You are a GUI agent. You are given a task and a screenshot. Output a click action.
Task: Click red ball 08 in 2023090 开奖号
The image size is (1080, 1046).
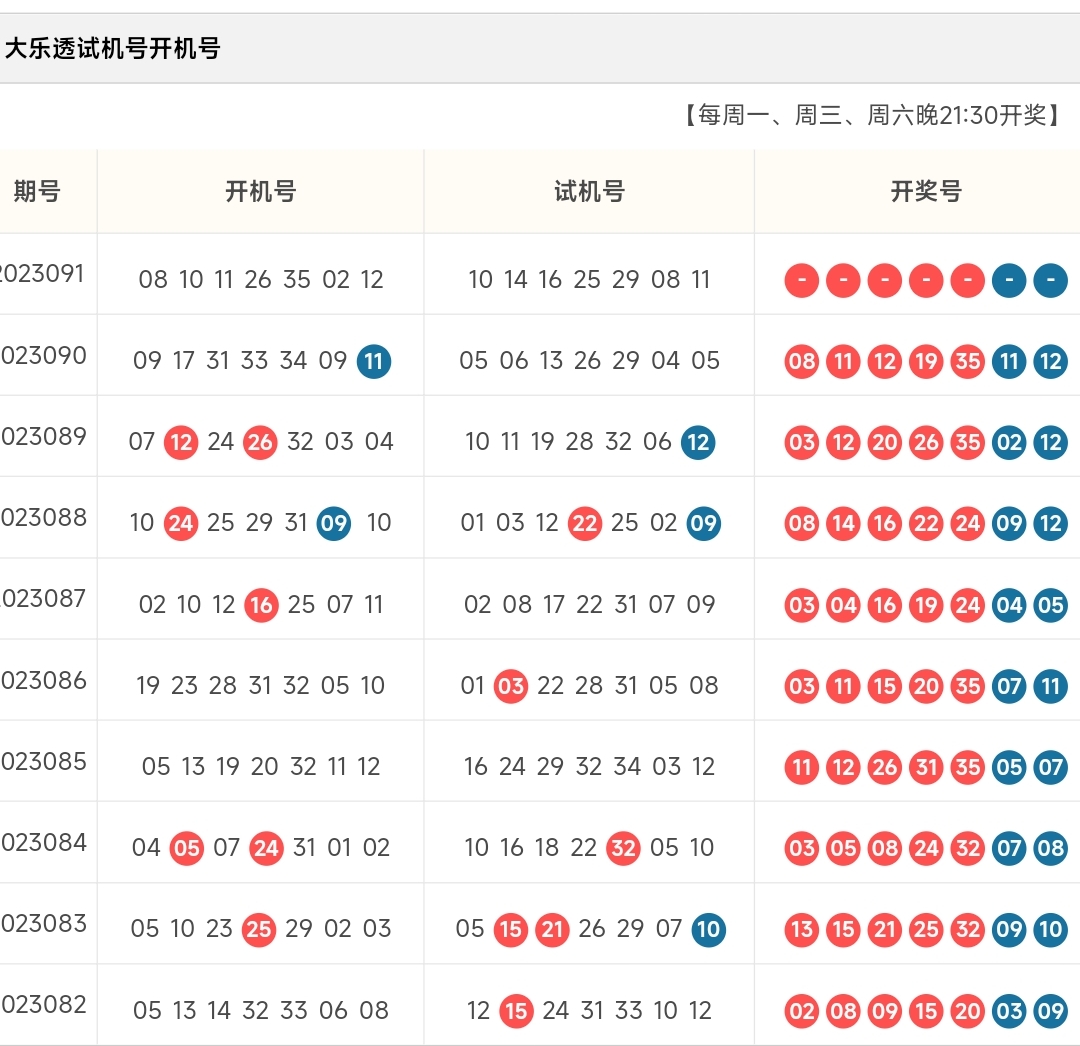click(802, 362)
